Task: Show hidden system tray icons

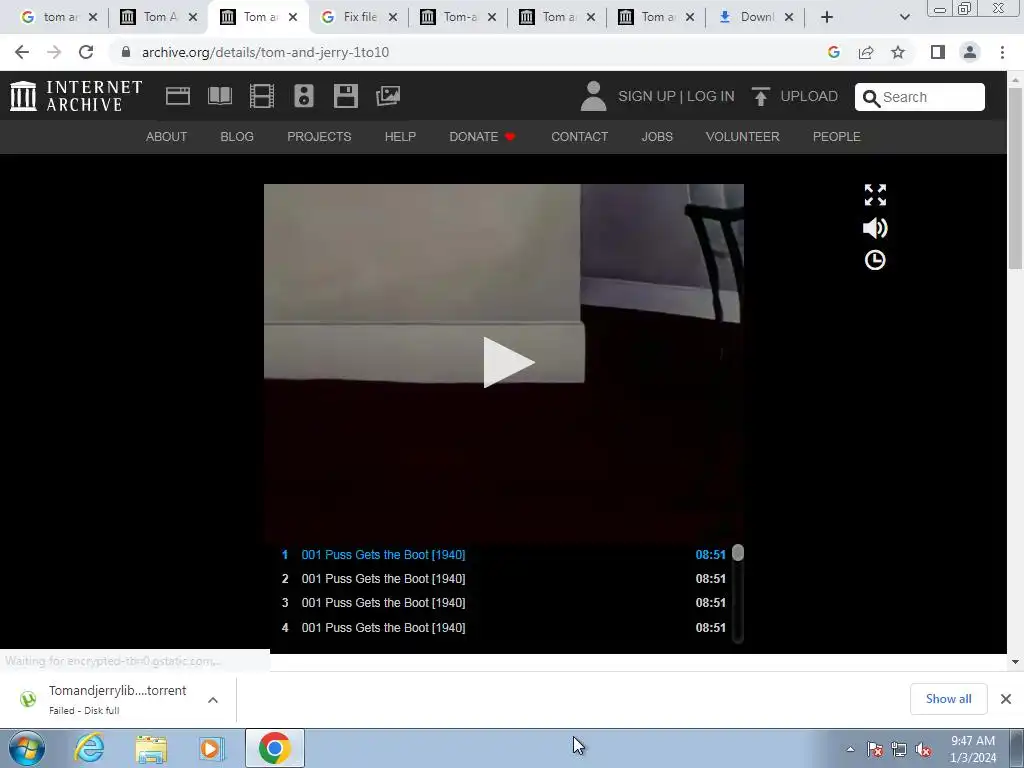Action: (850, 749)
